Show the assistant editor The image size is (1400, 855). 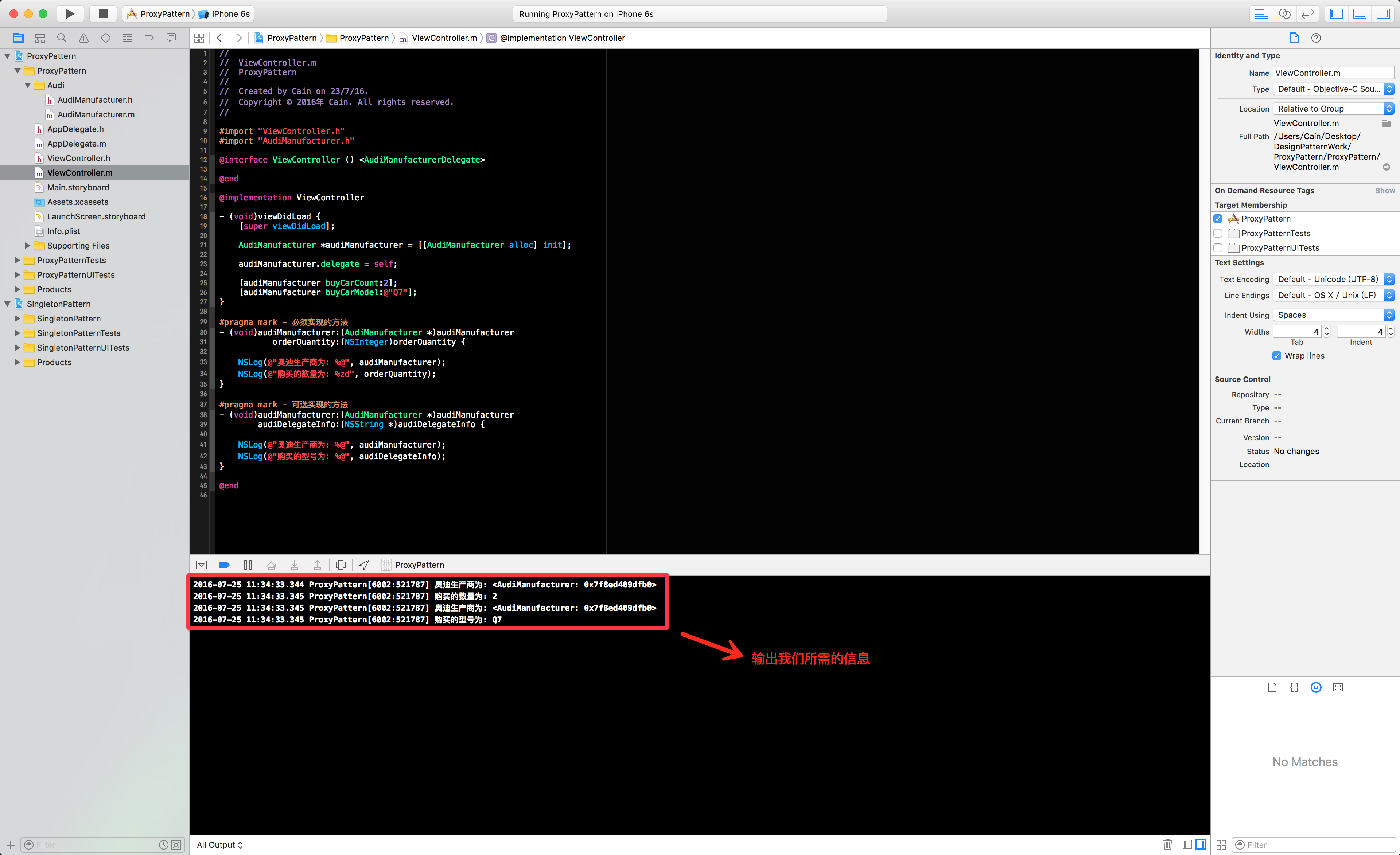(x=1284, y=13)
